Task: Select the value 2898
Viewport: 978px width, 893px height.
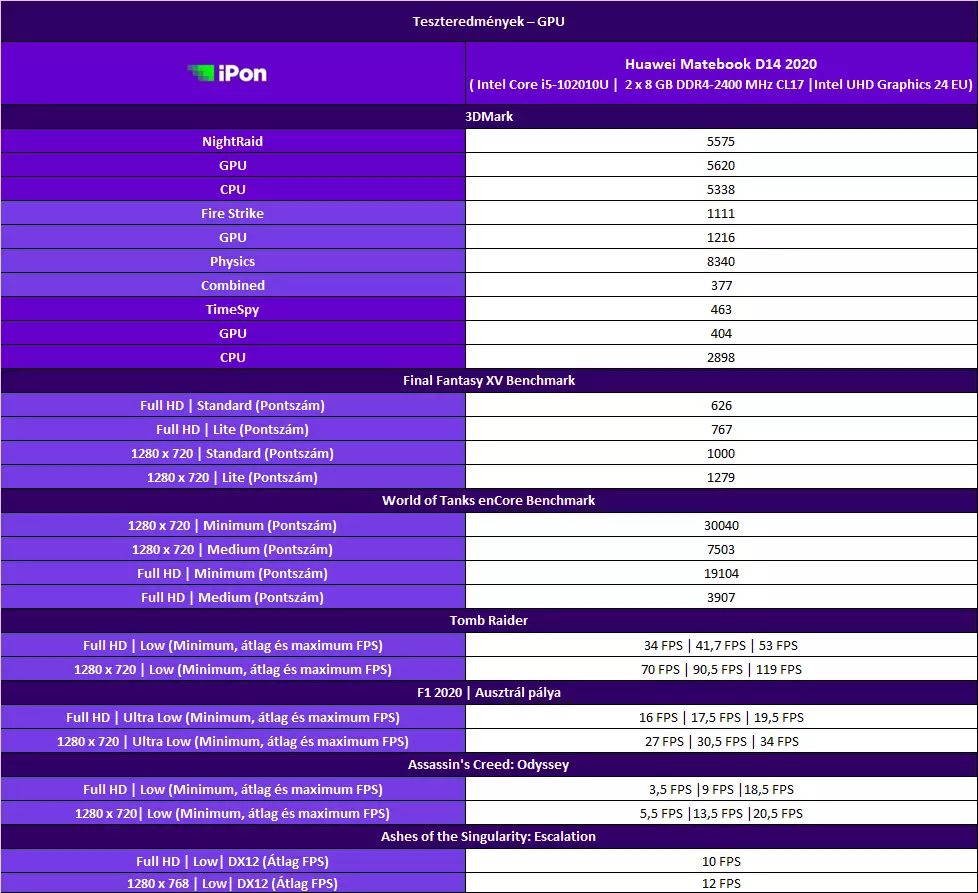Action: coord(720,357)
